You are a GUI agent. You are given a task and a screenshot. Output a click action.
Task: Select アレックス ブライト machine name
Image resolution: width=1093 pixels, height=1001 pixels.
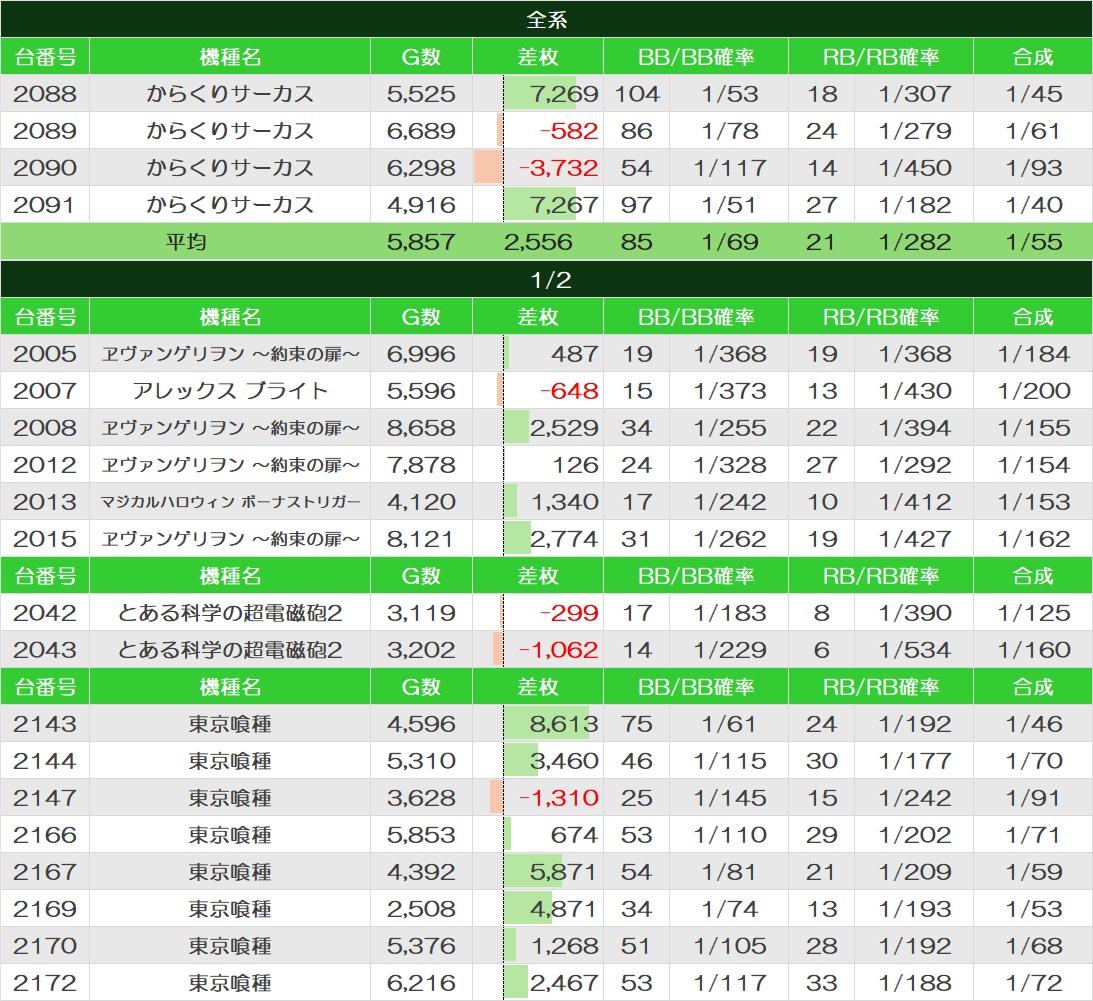[229, 390]
